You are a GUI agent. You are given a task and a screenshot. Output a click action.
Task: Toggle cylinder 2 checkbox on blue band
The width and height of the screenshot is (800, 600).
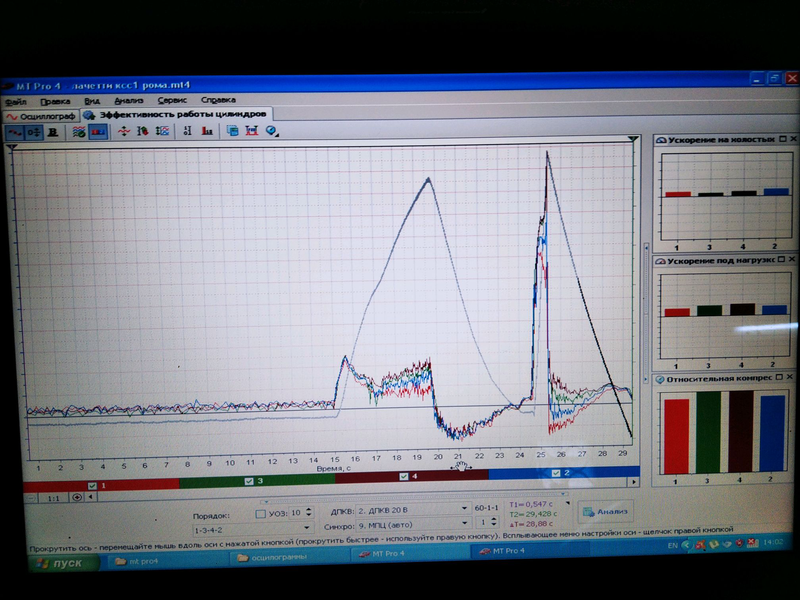[x=556, y=473]
